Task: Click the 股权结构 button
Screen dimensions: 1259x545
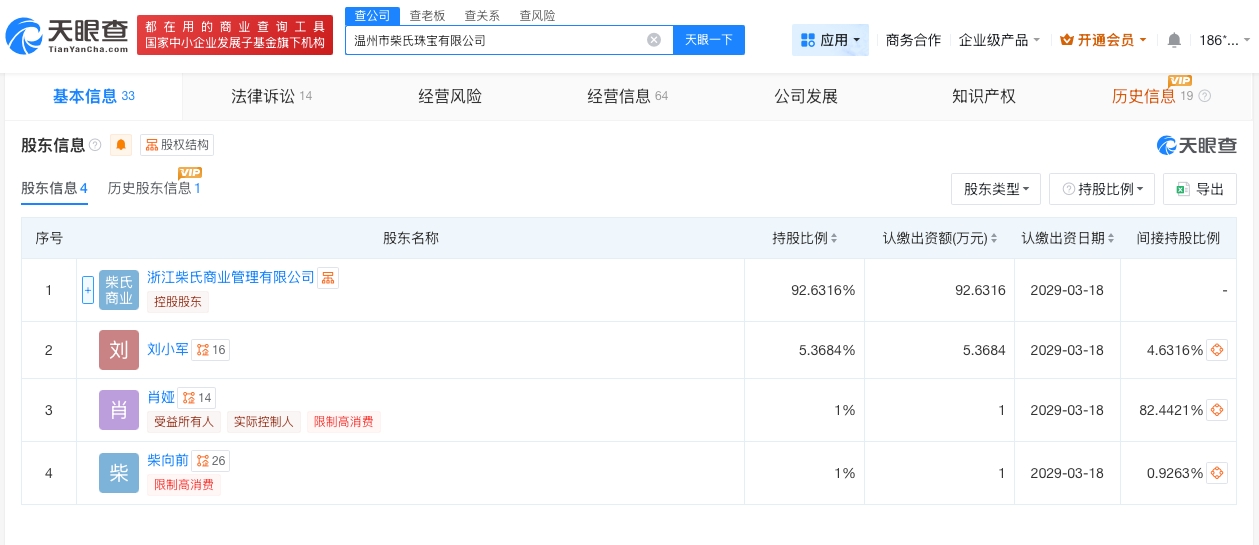Action: click(x=177, y=145)
